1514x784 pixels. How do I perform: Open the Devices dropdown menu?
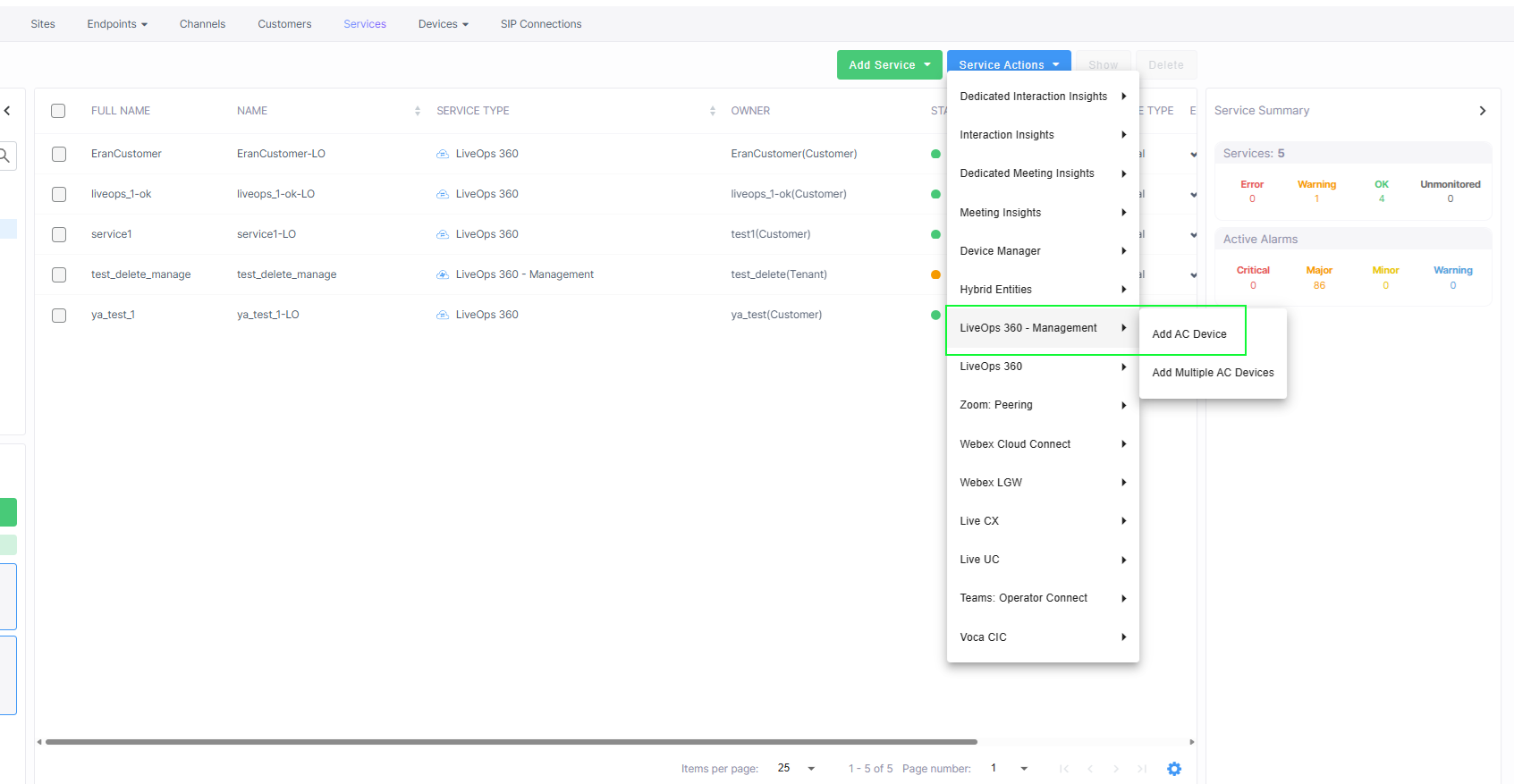click(444, 24)
